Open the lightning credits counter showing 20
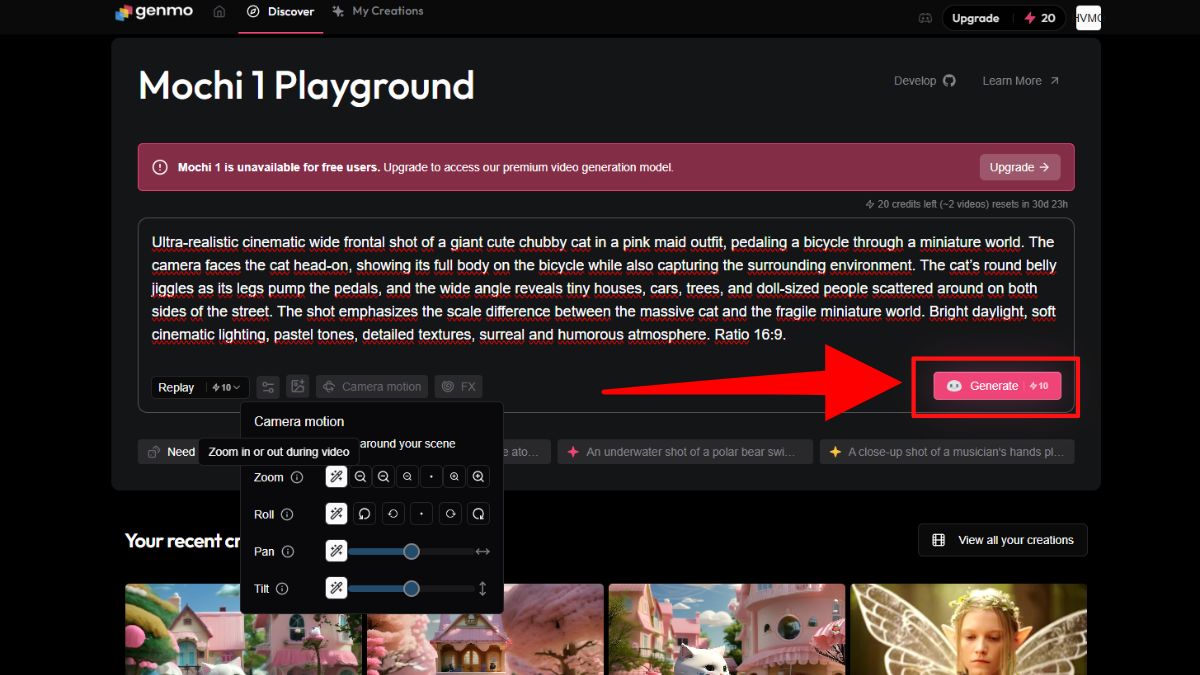Viewport: 1200px width, 675px height. [1039, 18]
